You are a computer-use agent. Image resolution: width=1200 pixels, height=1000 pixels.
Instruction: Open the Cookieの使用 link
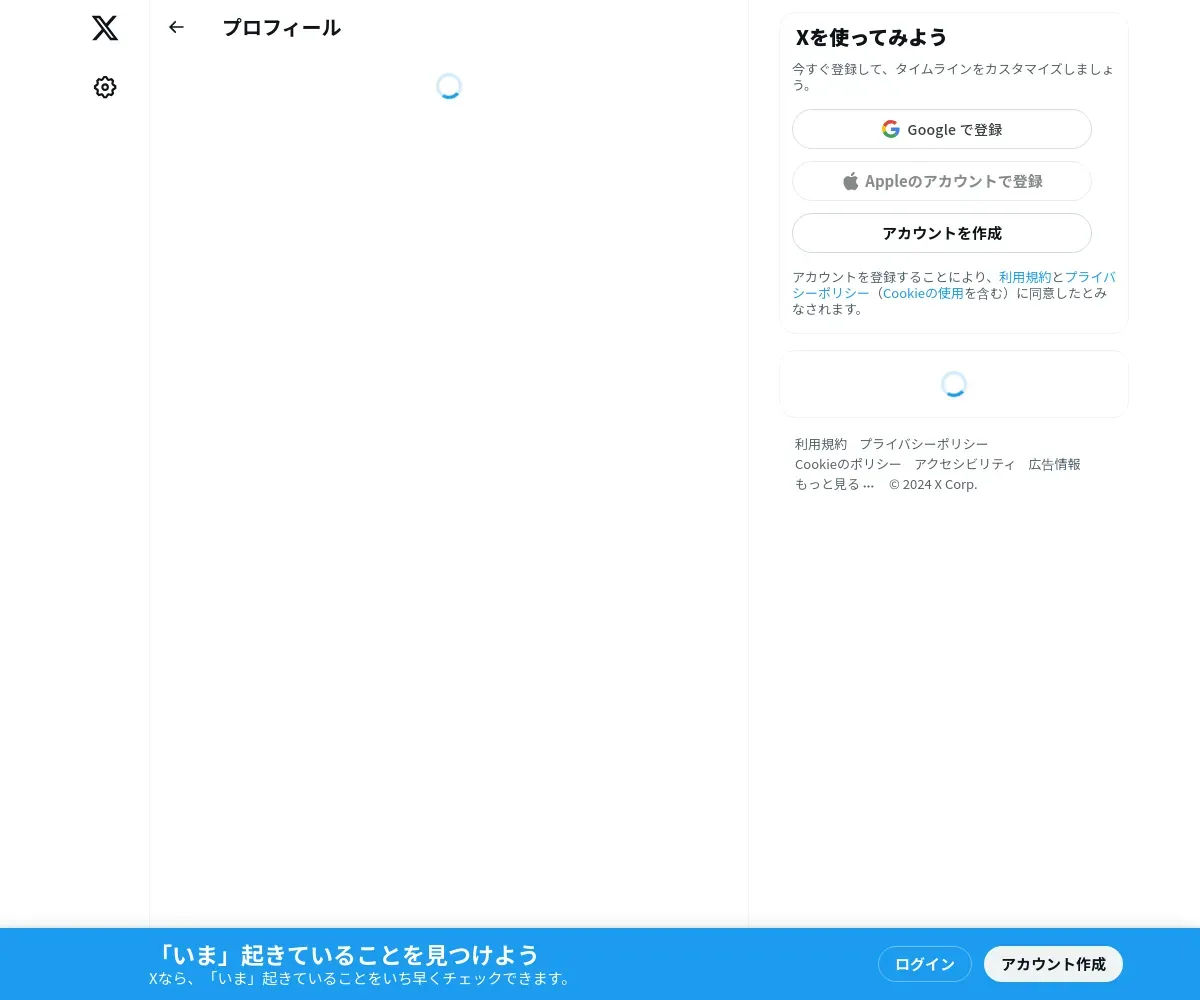tap(923, 293)
